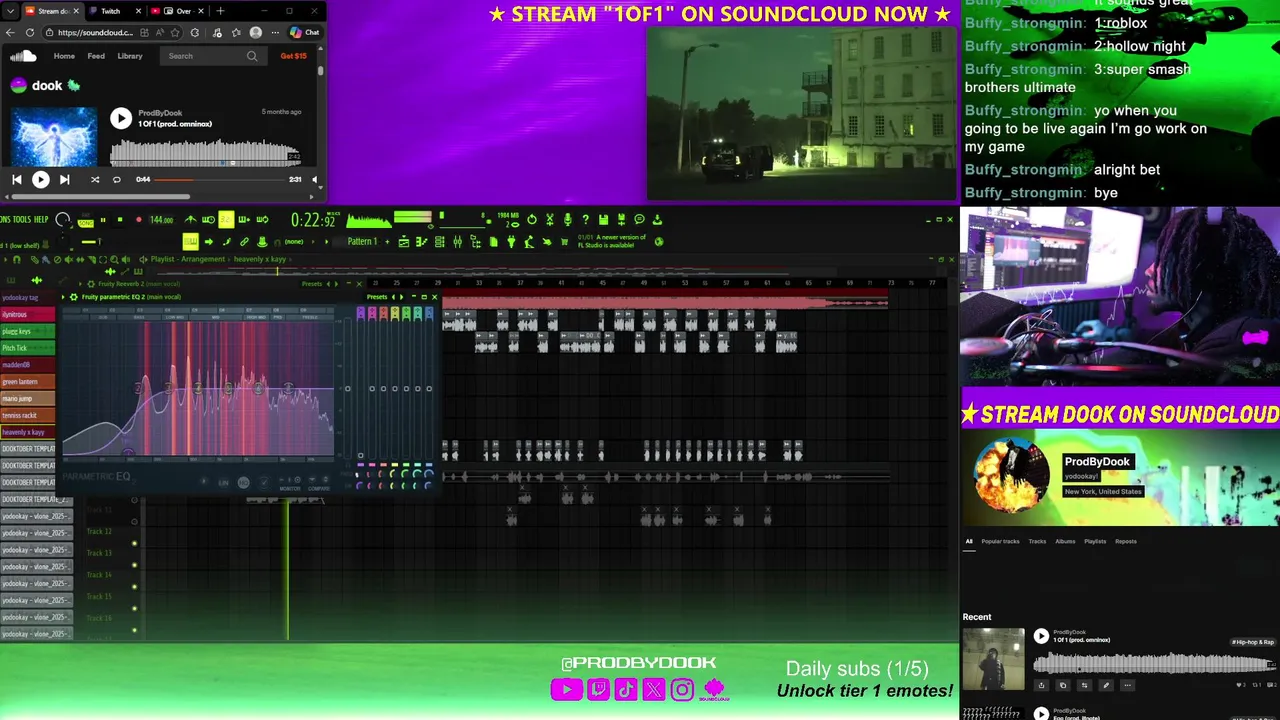Viewport: 1280px width, 720px height.
Task: Click the download export icon
Action: [x=657, y=219]
